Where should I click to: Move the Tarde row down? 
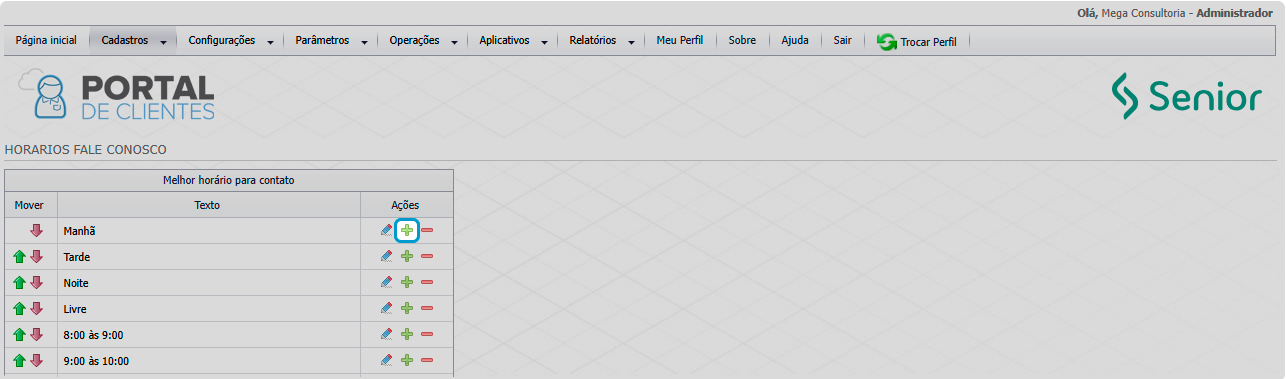[x=37, y=257]
